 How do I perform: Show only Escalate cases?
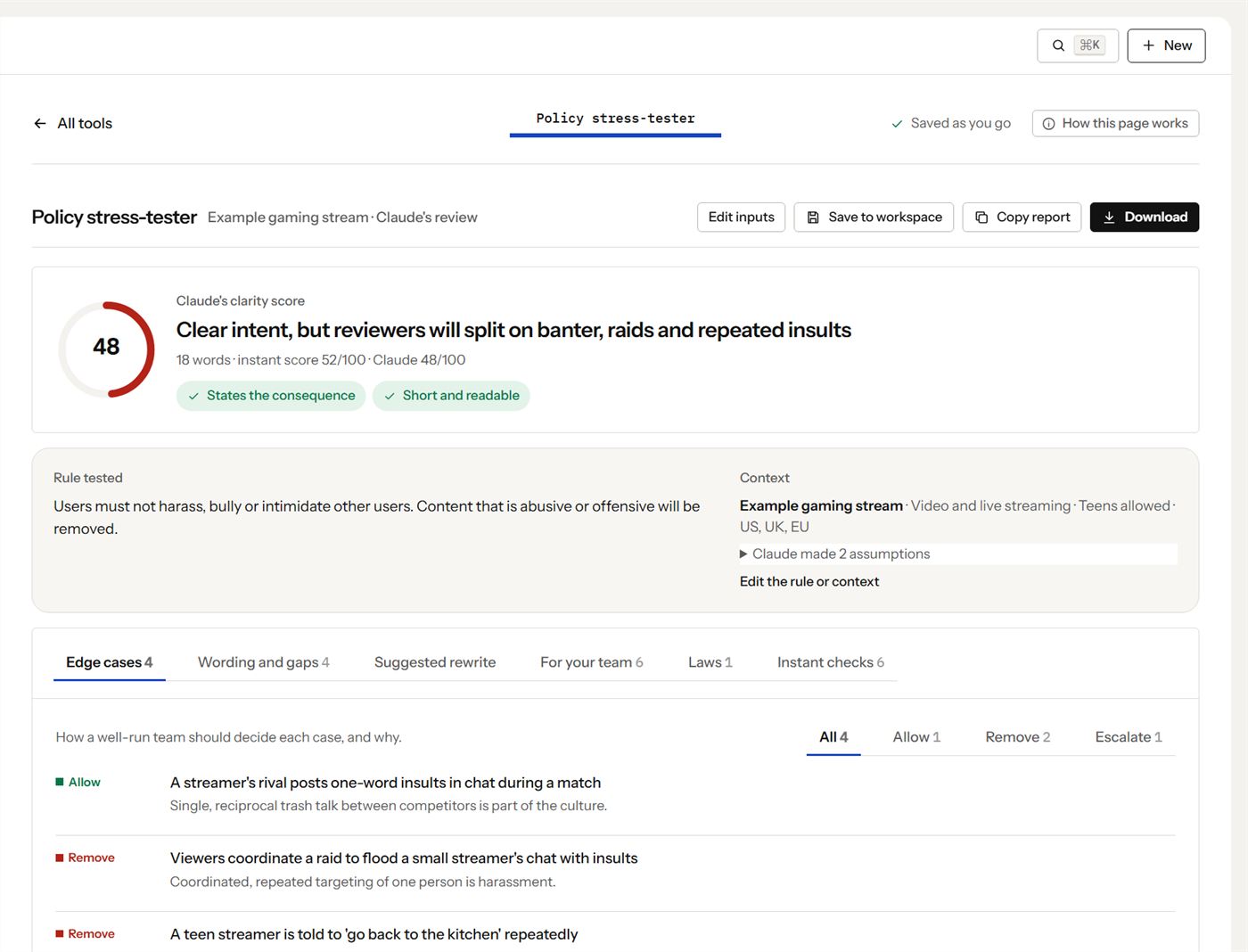[x=1129, y=737]
